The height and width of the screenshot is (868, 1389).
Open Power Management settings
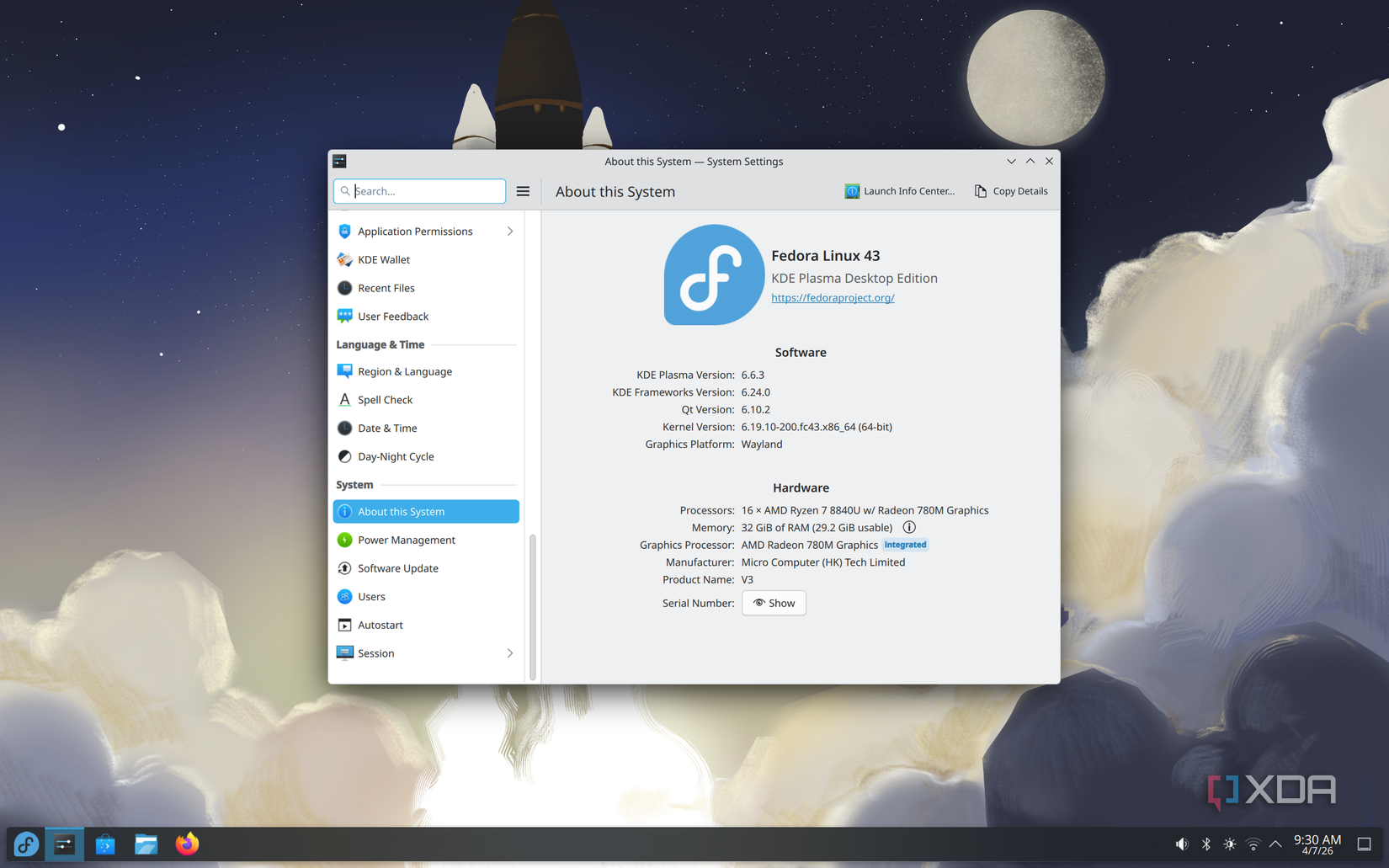pyautogui.click(x=407, y=540)
